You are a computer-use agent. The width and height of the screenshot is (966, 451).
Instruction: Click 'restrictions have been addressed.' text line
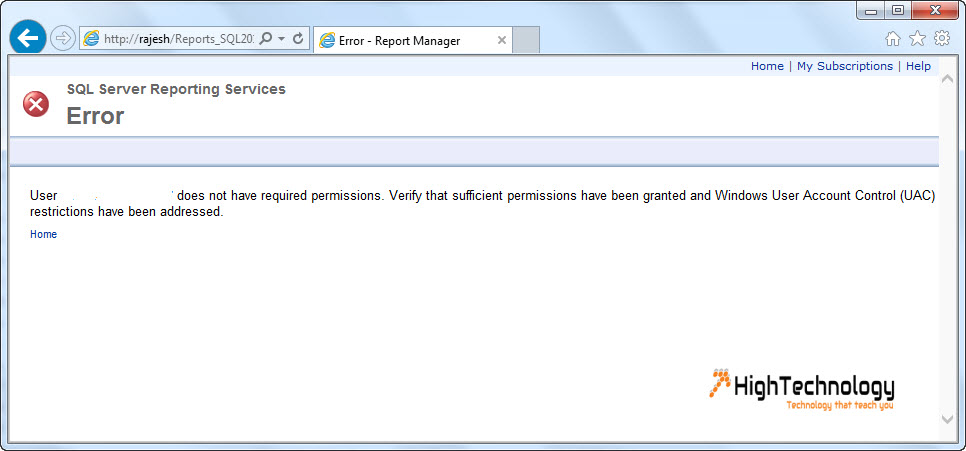click(x=126, y=212)
